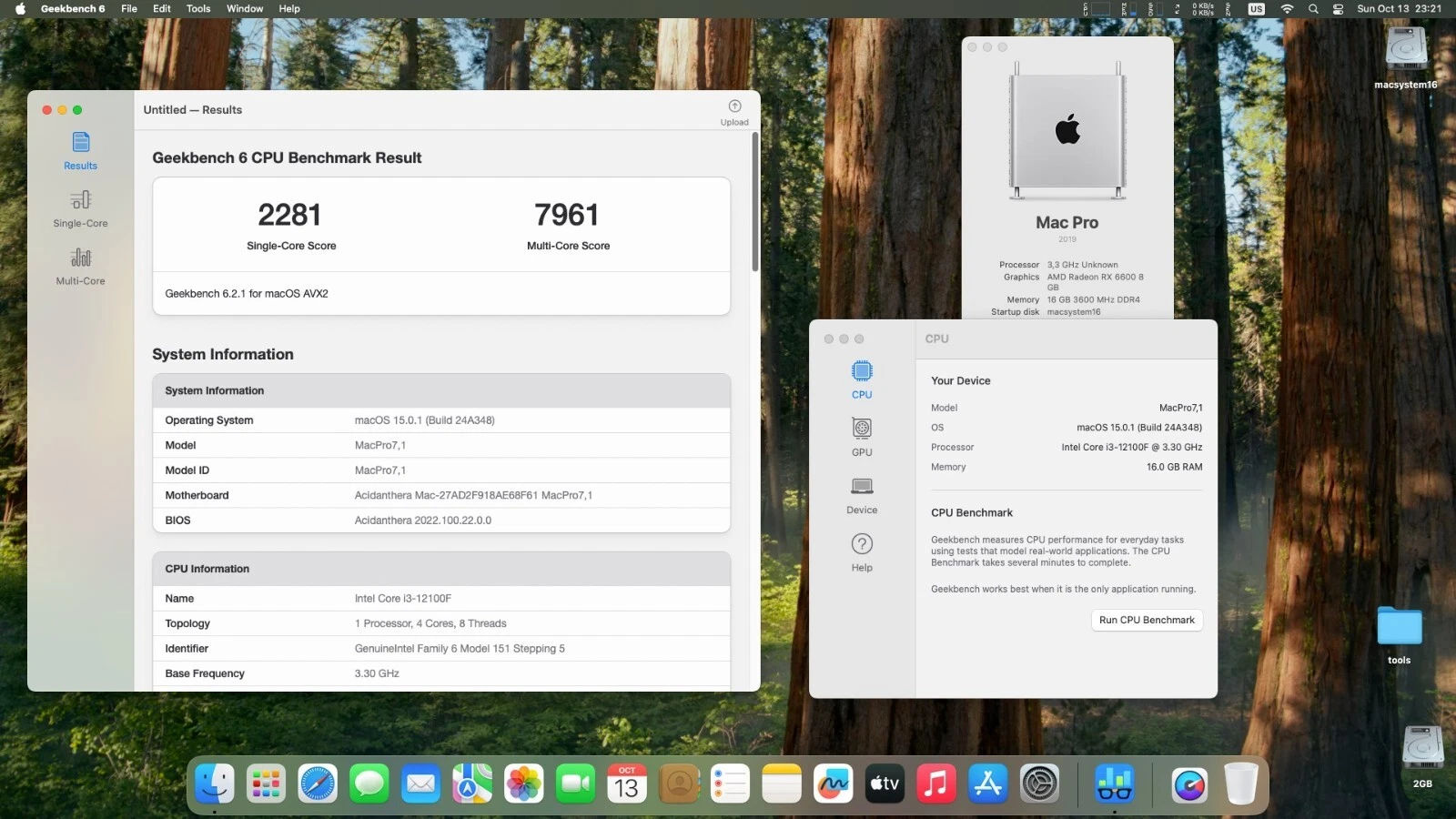
Task: Open the Edit menu
Action: point(162,9)
